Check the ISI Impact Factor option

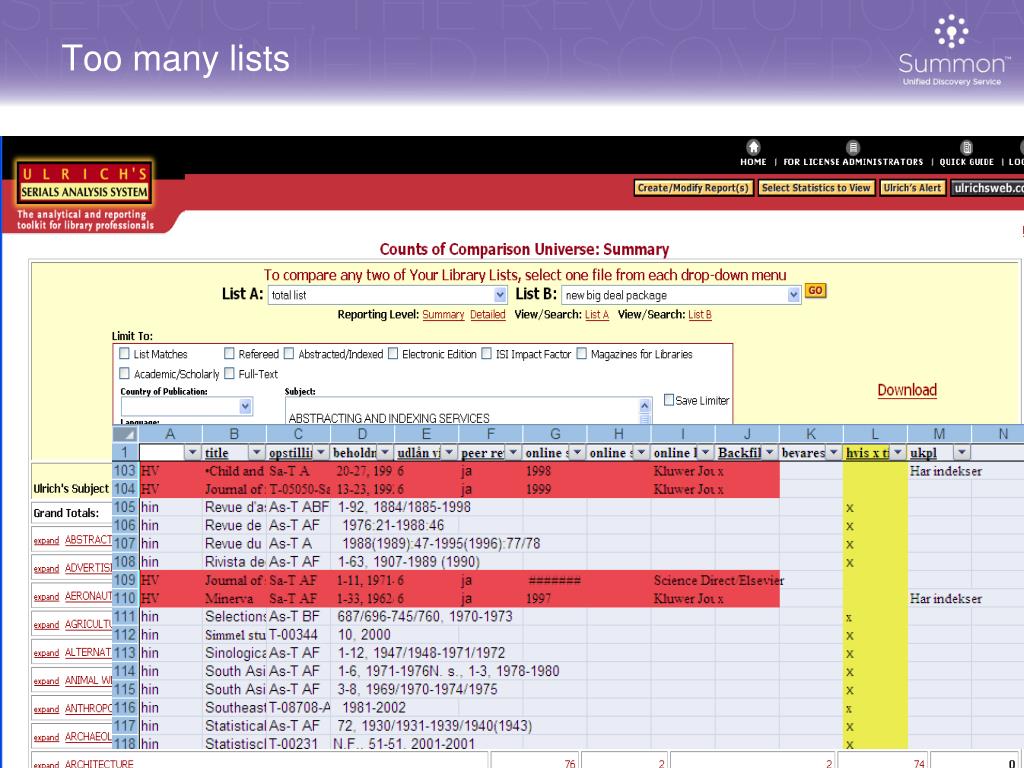pos(487,353)
